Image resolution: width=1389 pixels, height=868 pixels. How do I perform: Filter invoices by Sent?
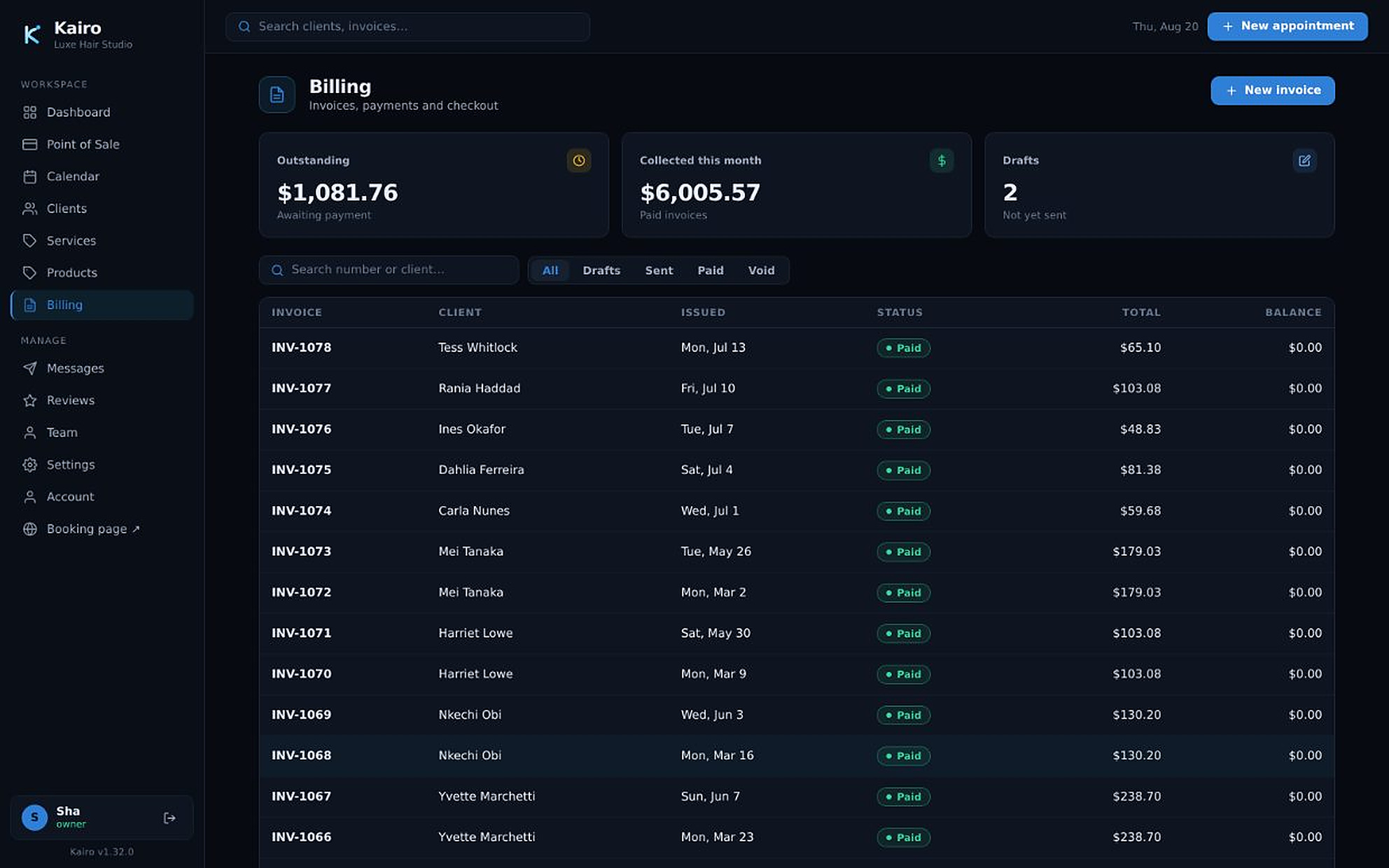[x=659, y=270]
